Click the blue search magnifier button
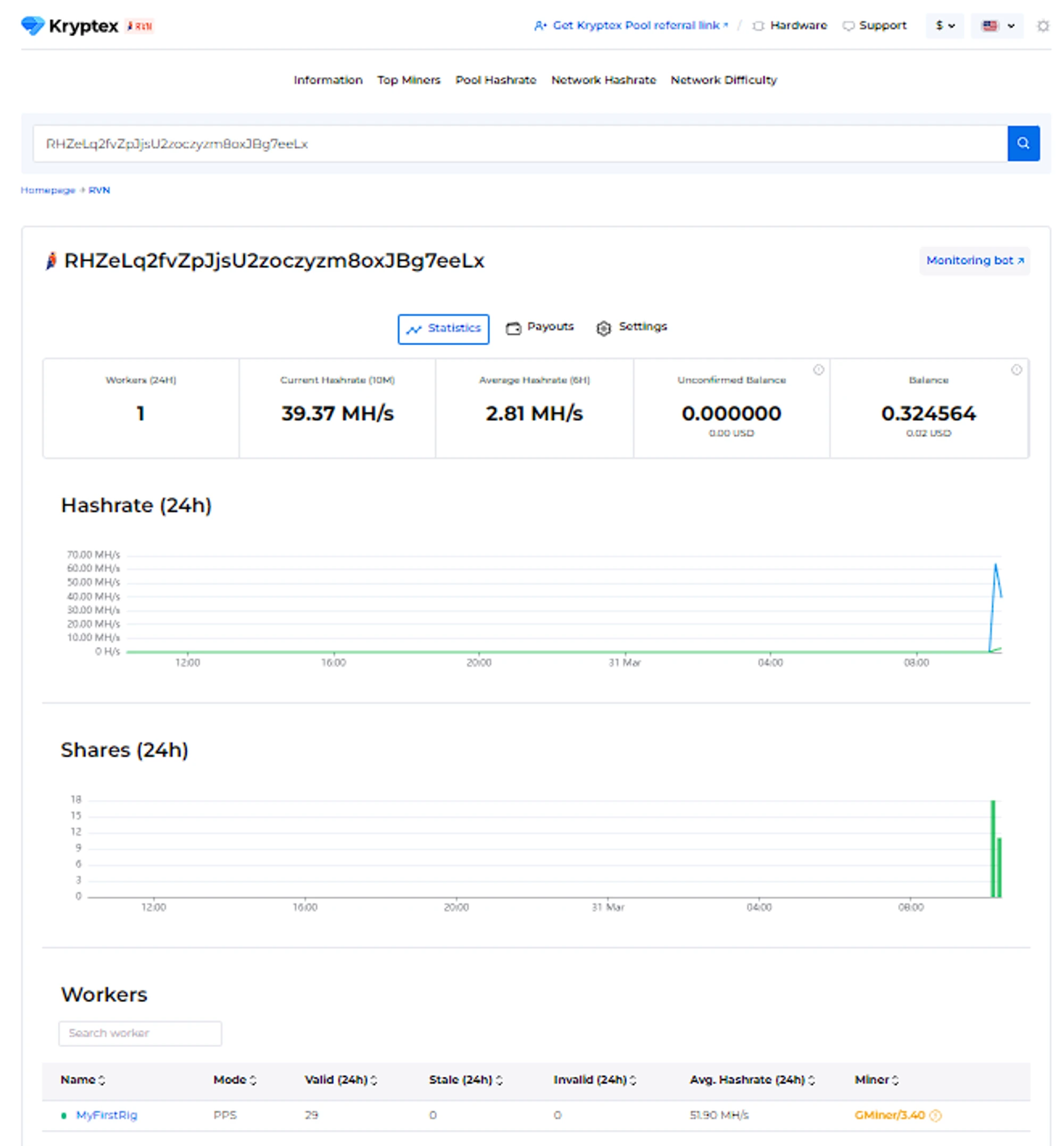Viewport: 1064px width, 1146px height. click(x=1023, y=144)
